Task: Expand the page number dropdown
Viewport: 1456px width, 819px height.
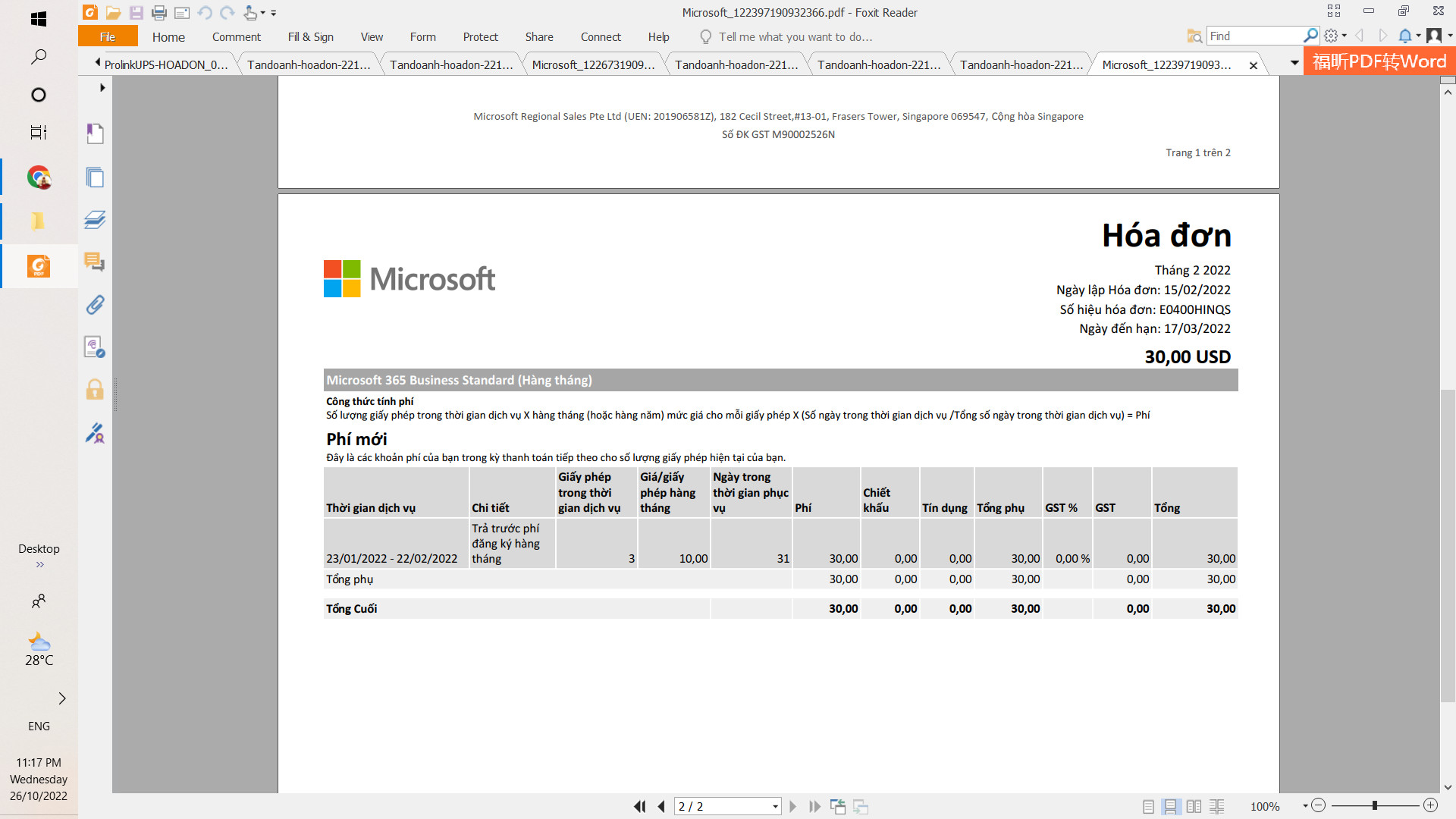Action: [775, 806]
